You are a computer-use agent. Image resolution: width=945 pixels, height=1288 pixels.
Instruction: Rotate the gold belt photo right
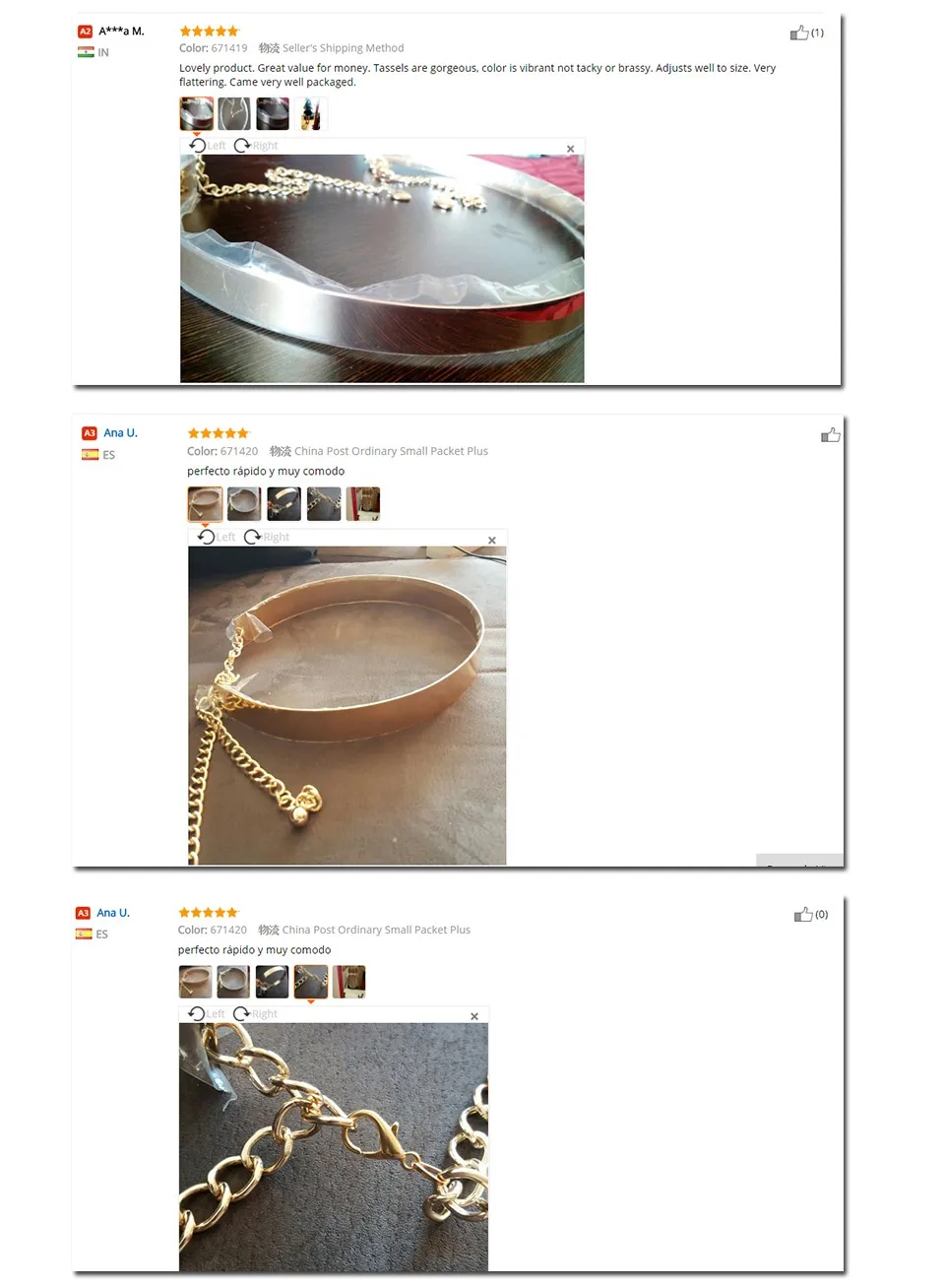click(x=267, y=537)
